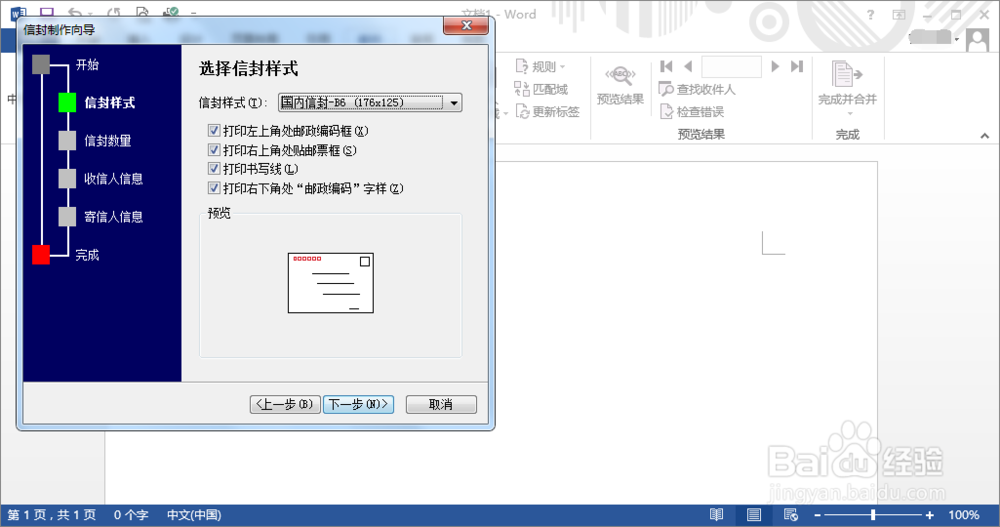
Task: Collapse the ribbon with the chevron
Action: (x=985, y=135)
